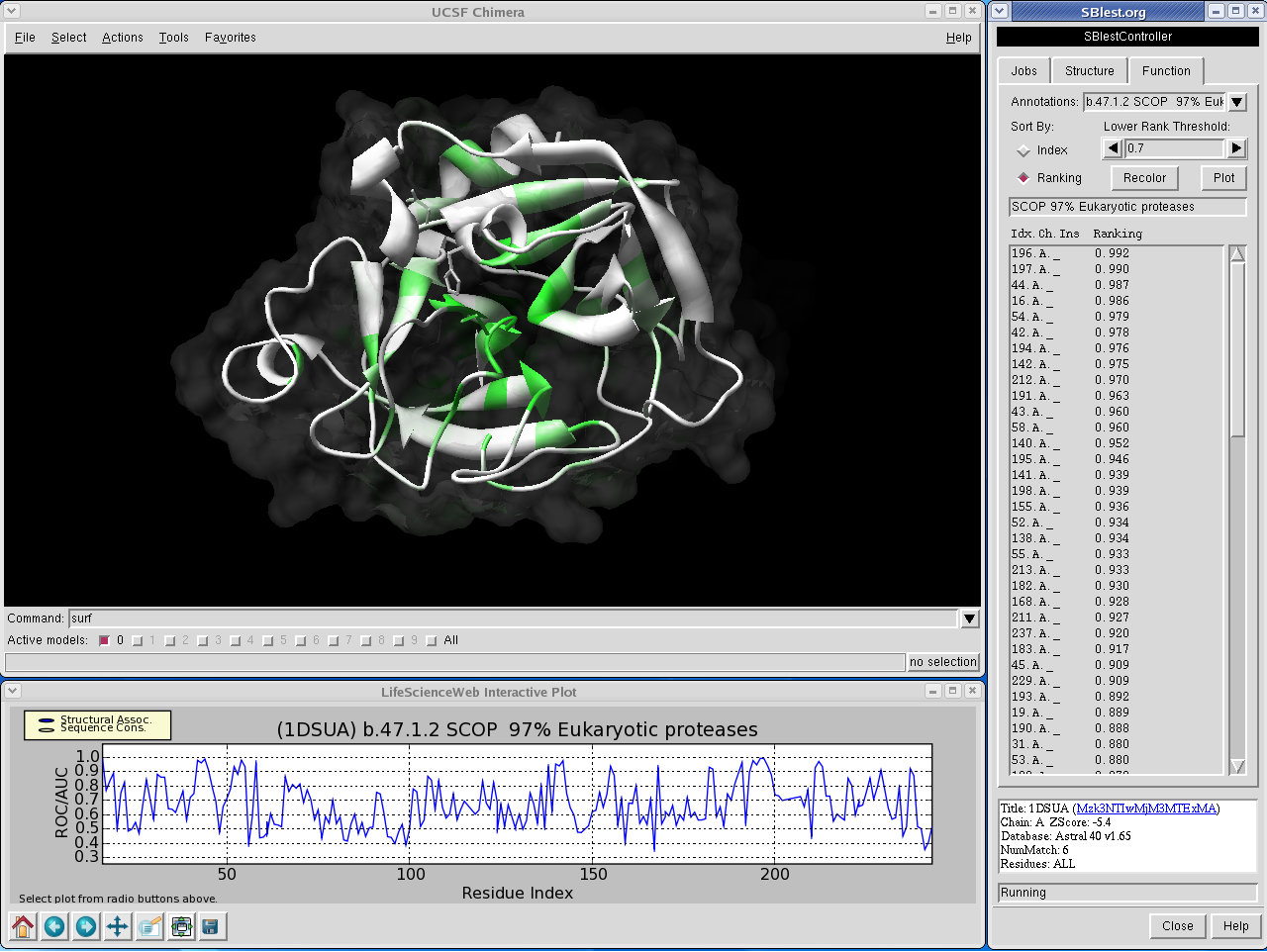Open Chimera Help menu
Image resolution: width=1267 pixels, height=952 pixels.
(958, 38)
